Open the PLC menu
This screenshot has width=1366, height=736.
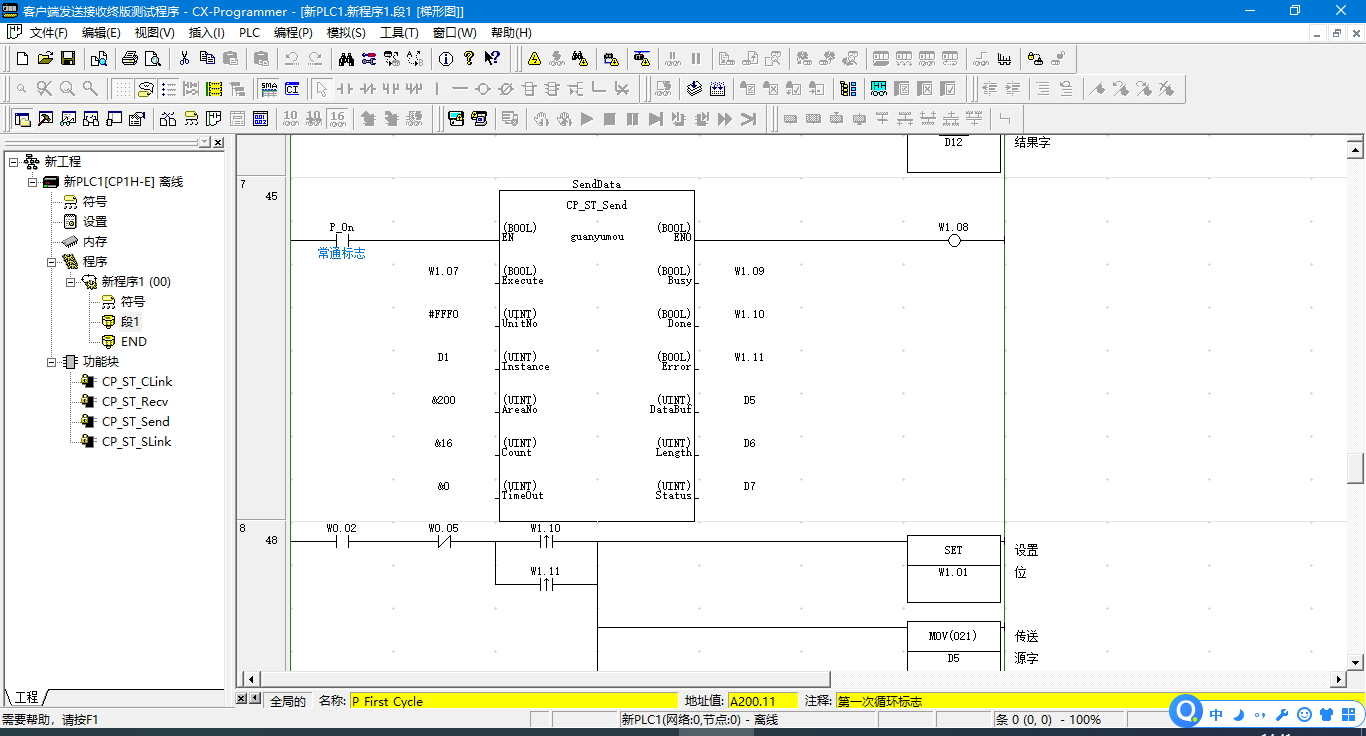249,32
